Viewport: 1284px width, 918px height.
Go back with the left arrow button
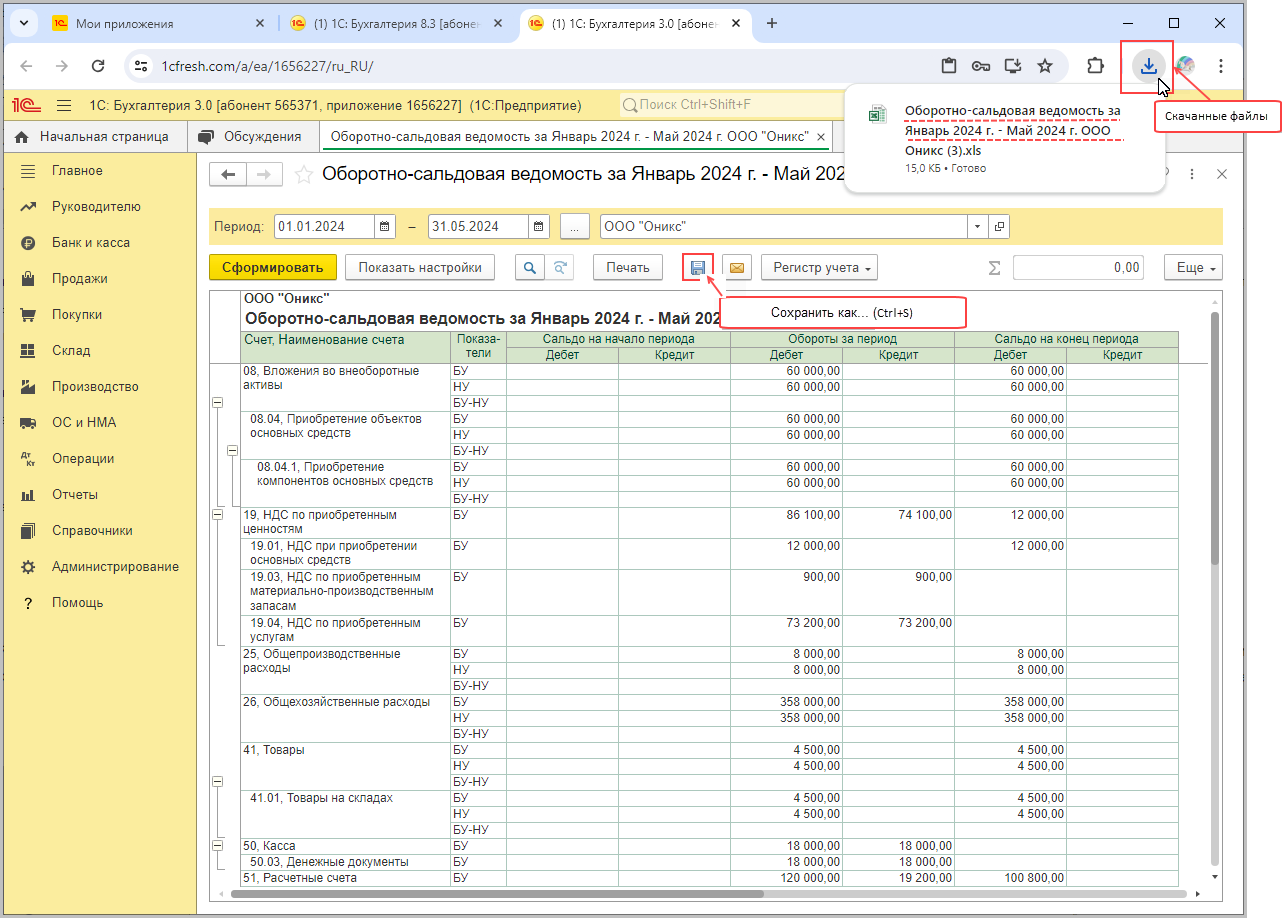227,175
